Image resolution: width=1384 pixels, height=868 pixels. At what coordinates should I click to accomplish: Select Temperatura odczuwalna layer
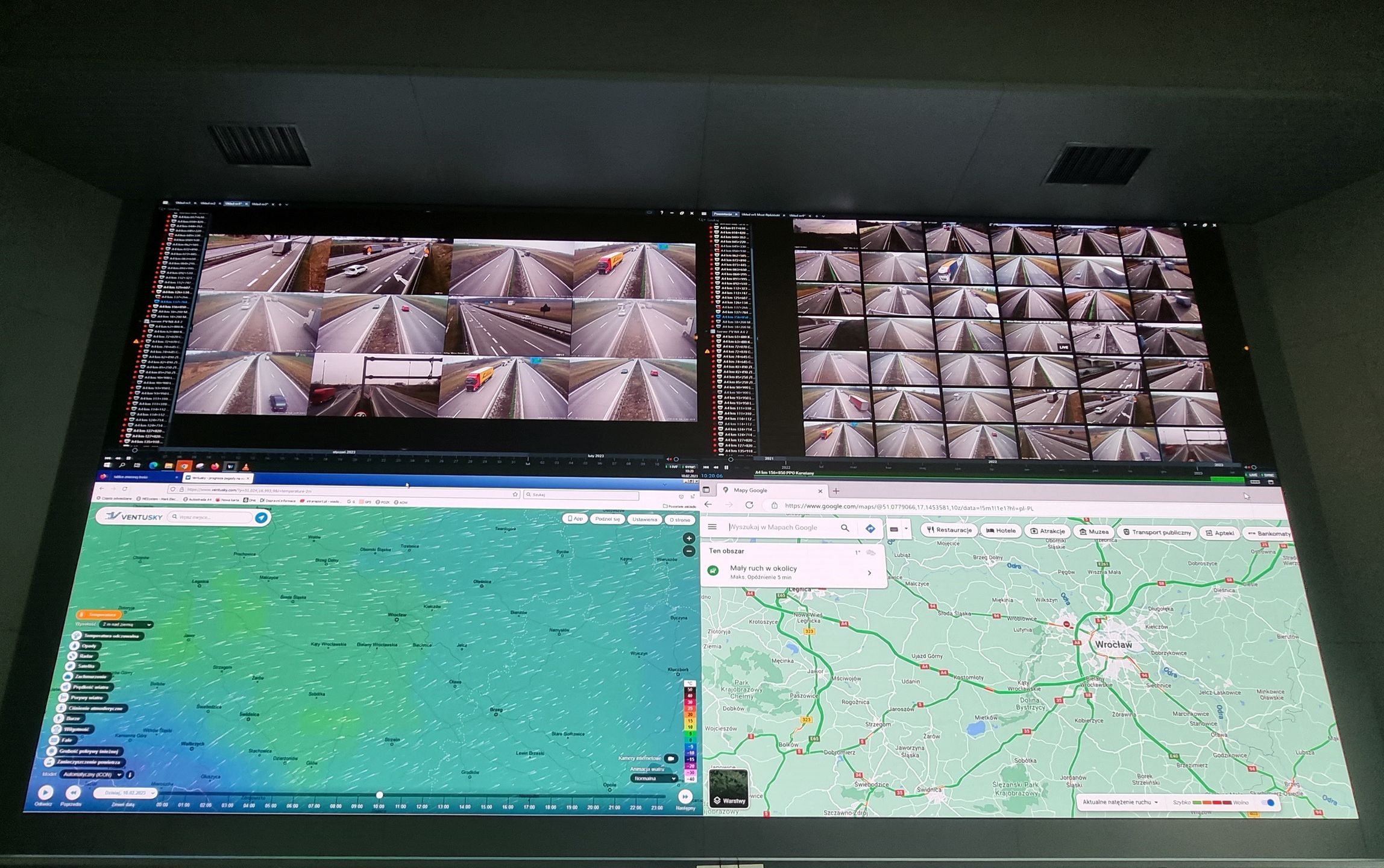pos(107,635)
